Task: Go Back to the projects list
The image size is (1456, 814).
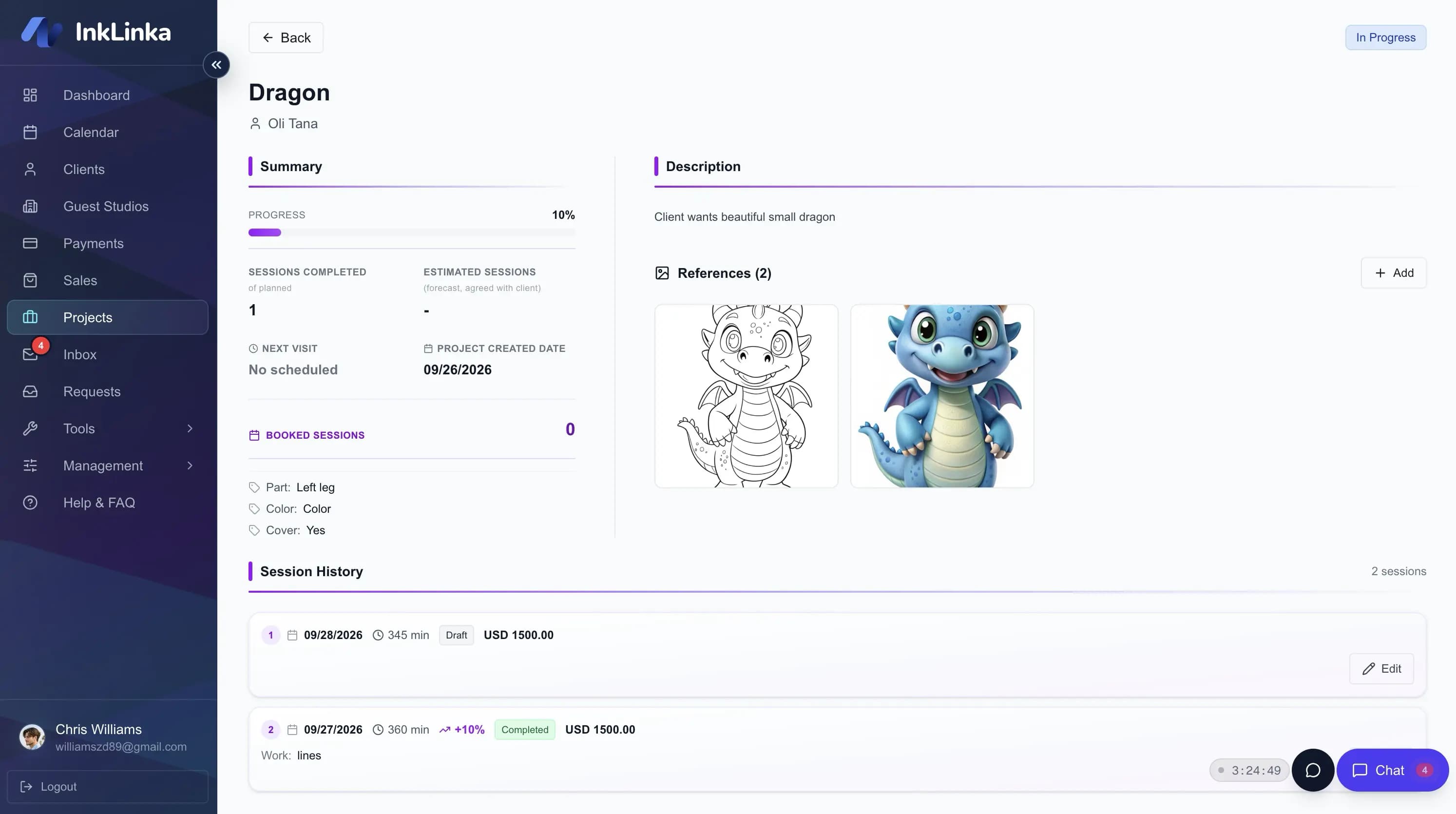Action: [286, 38]
